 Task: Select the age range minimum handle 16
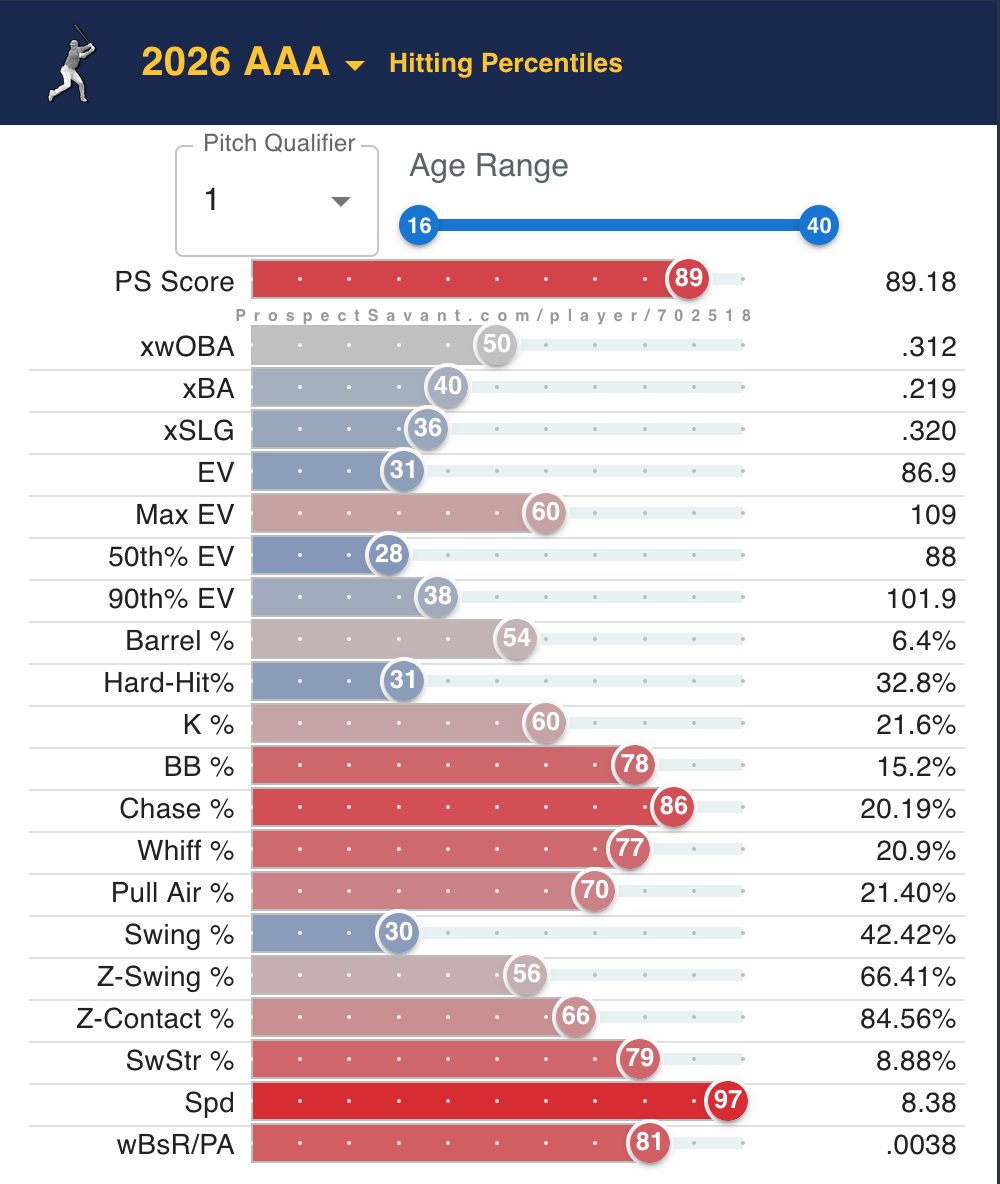pos(419,225)
